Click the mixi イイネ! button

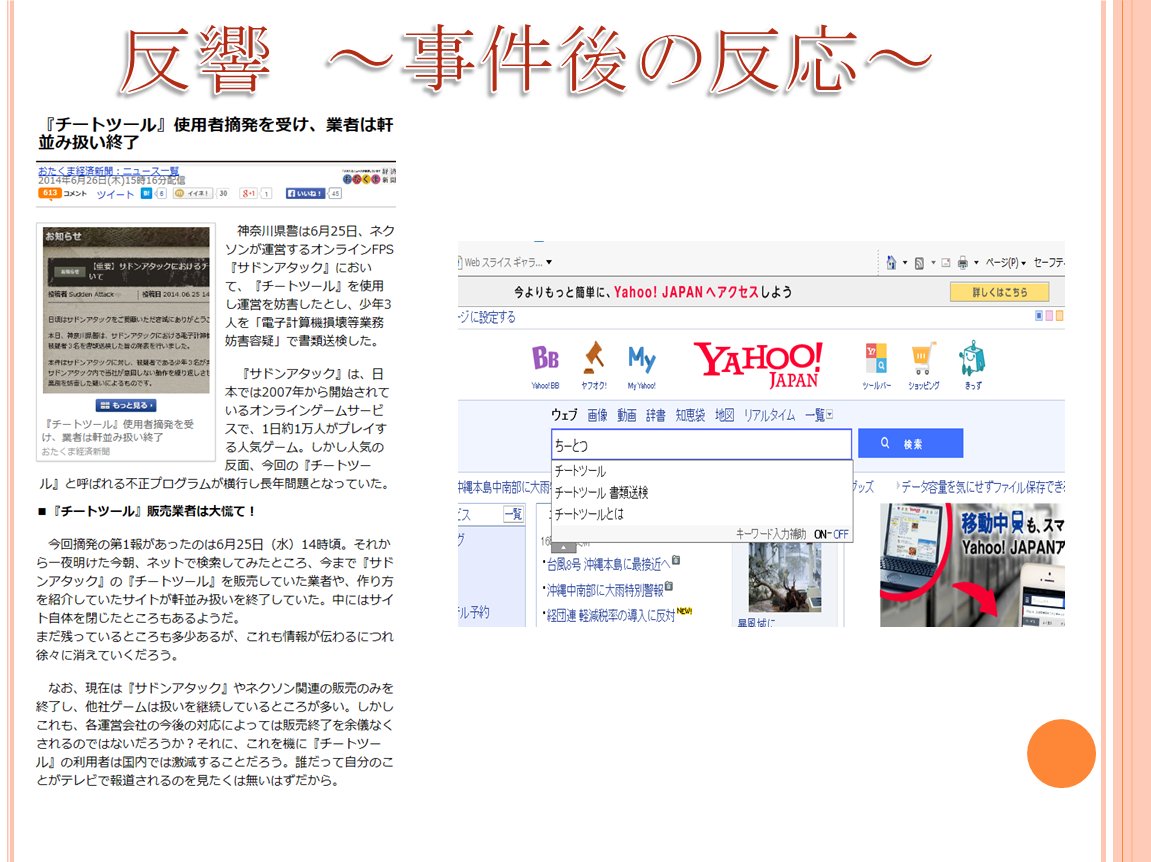click(x=192, y=193)
